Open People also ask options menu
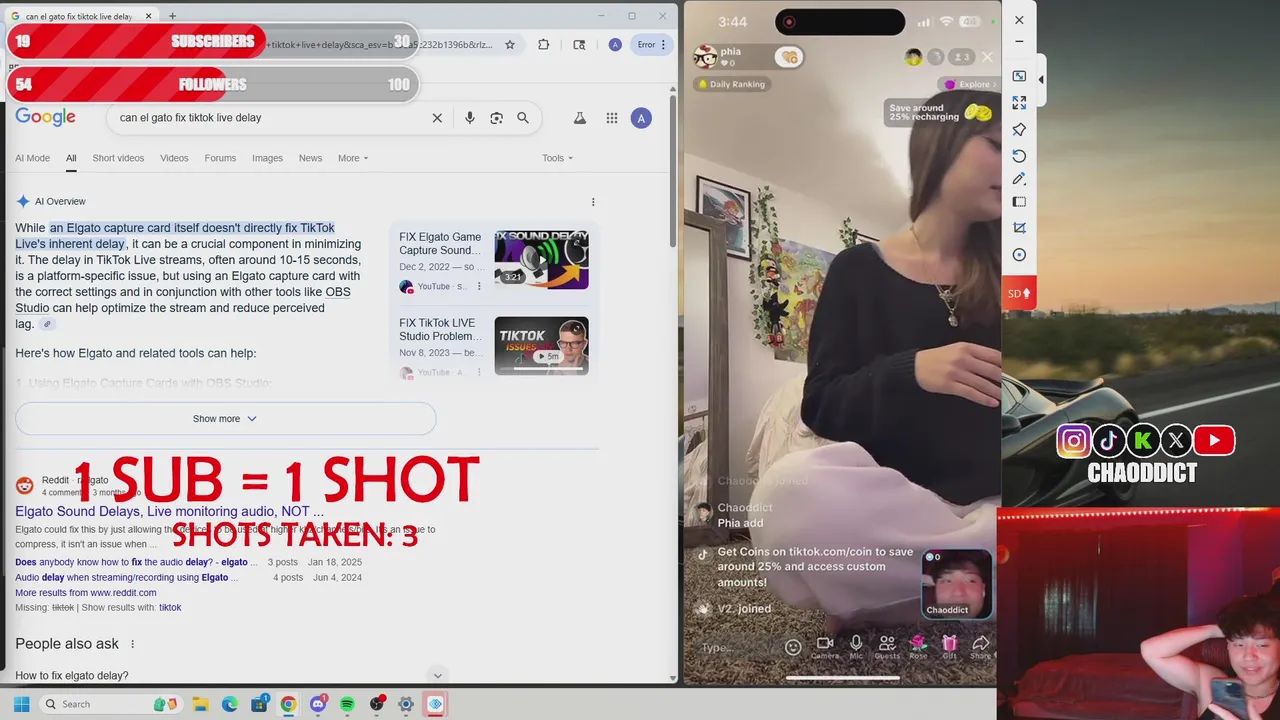 (x=132, y=644)
